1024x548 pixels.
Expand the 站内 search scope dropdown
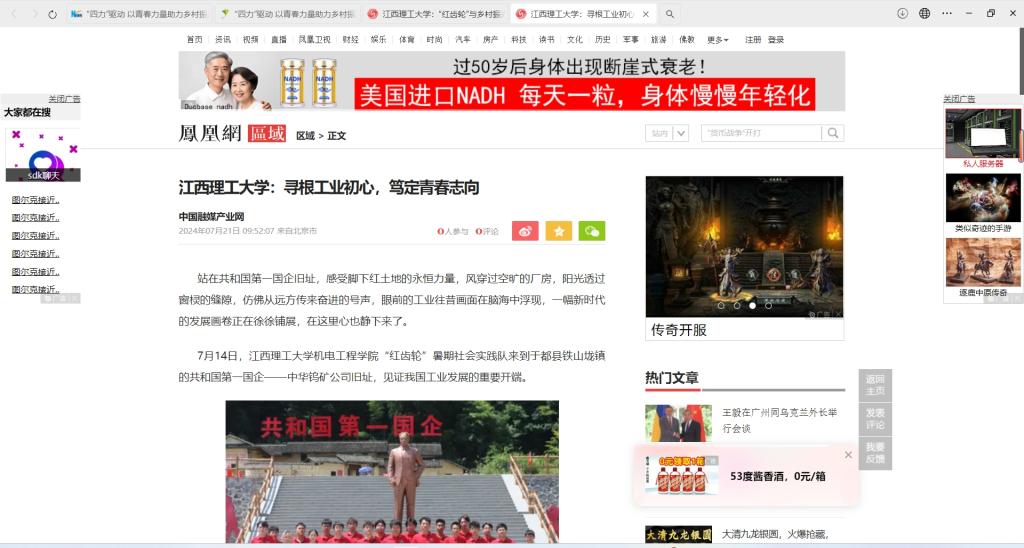click(x=681, y=133)
